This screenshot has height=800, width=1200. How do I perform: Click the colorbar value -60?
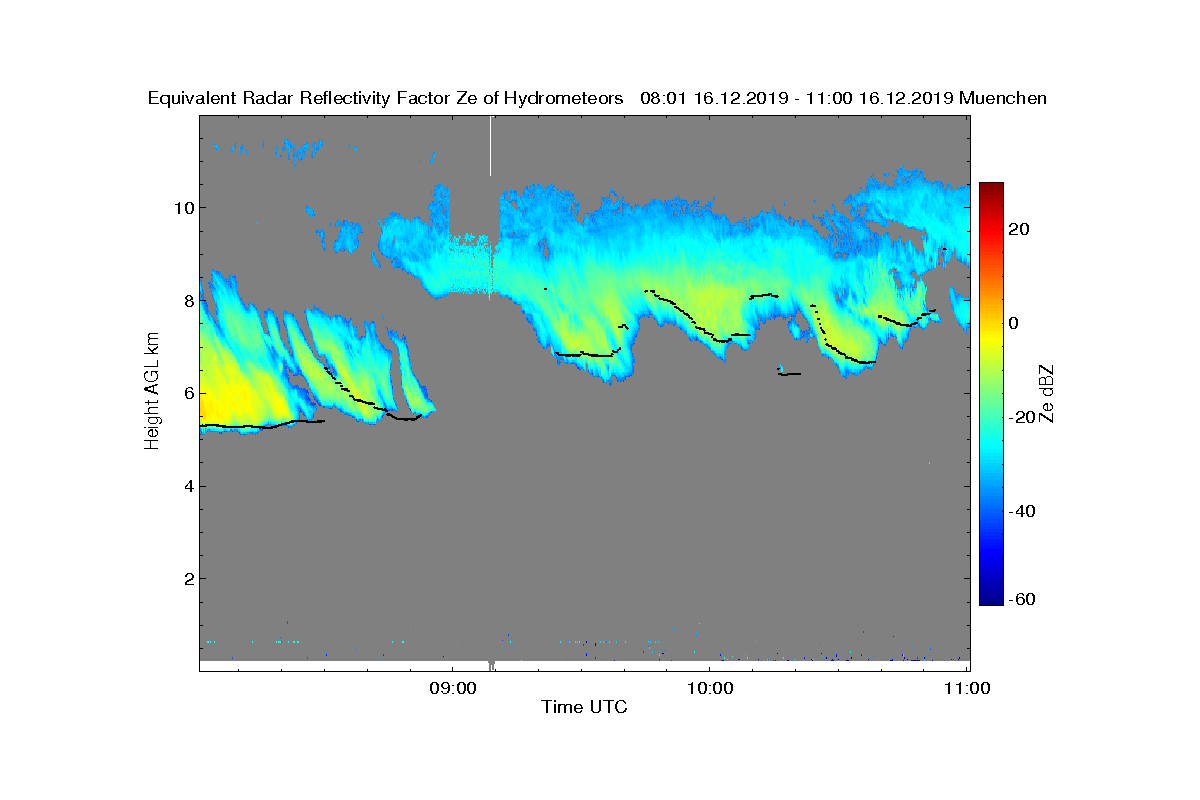click(1022, 599)
